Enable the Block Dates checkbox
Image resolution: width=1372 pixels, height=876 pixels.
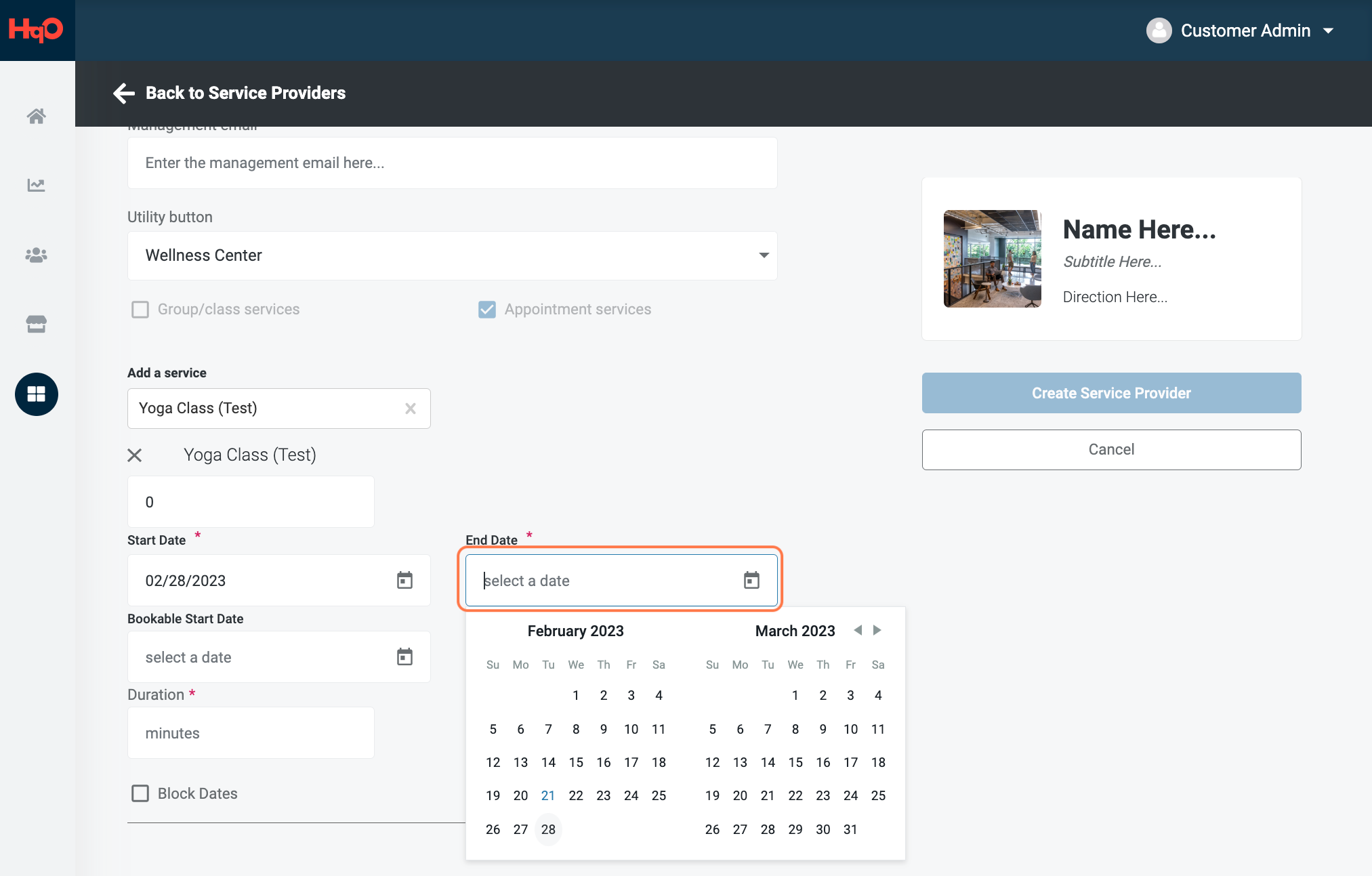tap(140, 793)
